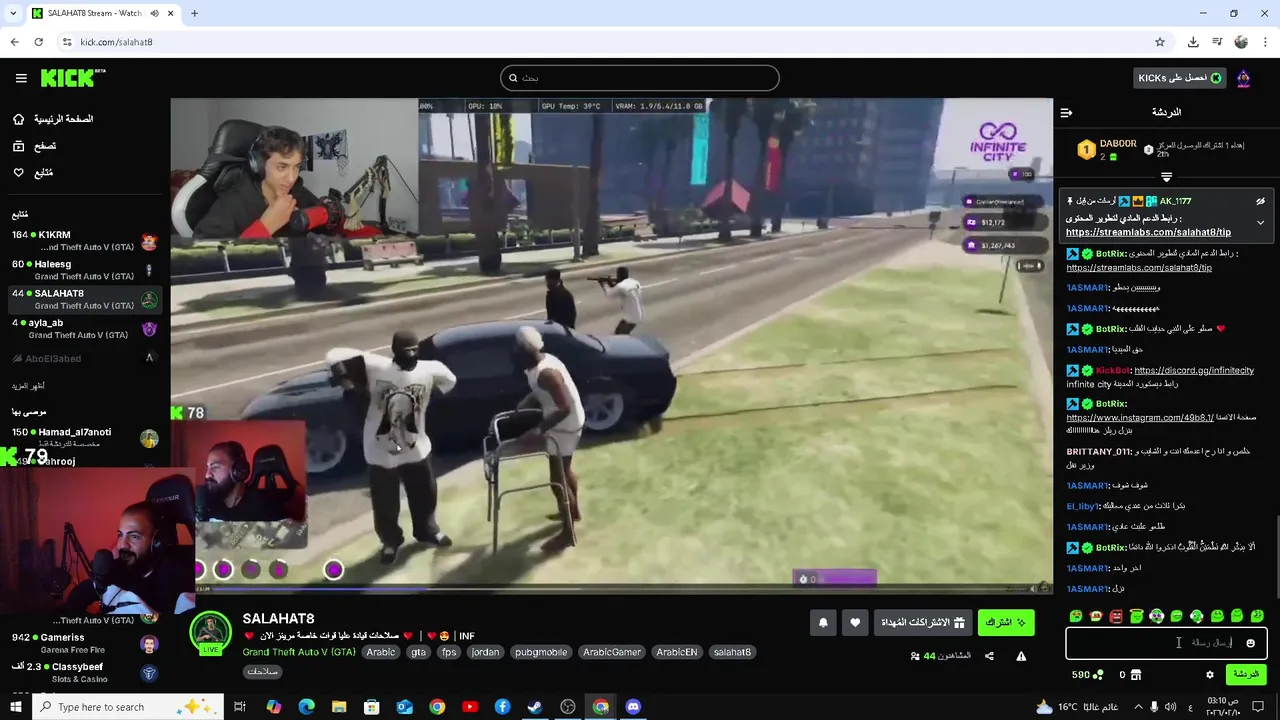The width and height of the screenshot is (1280, 720).
Task: Expand the gift leaderboard chevron
Action: point(1166,177)
